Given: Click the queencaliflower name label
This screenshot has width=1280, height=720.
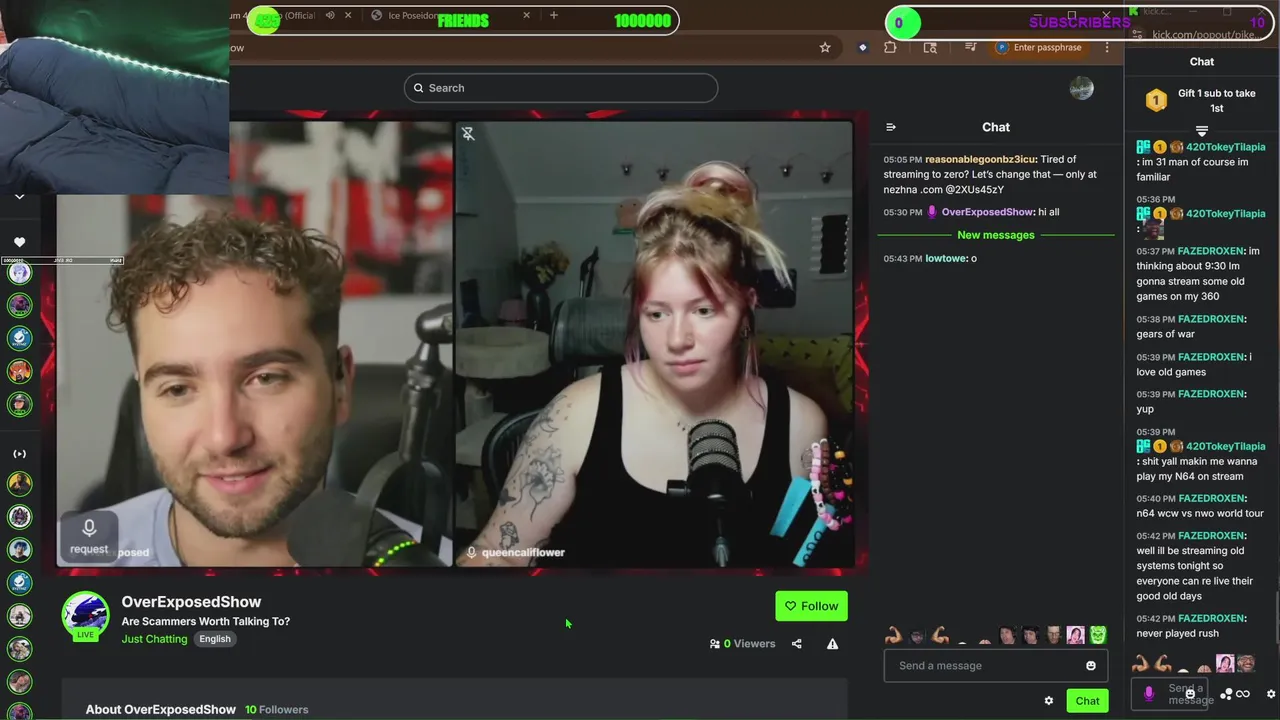Looking at the screenshot, I should coord(523,552).
